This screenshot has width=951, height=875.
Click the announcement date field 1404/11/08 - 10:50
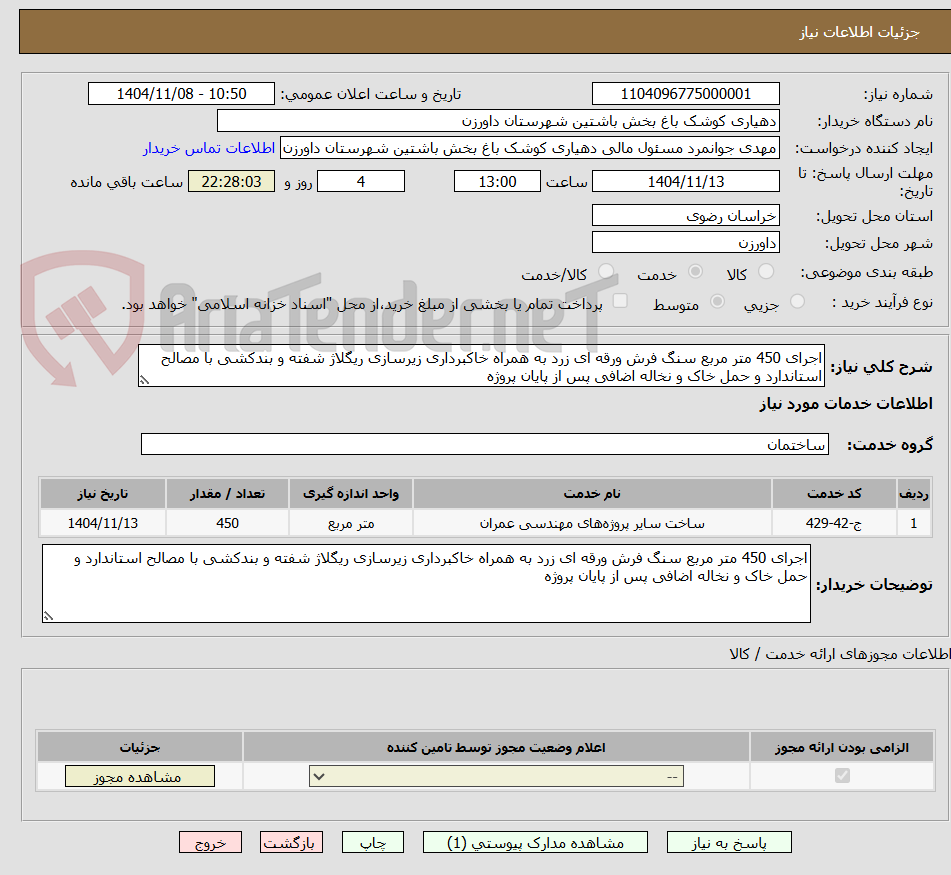(x=181, y=94)
